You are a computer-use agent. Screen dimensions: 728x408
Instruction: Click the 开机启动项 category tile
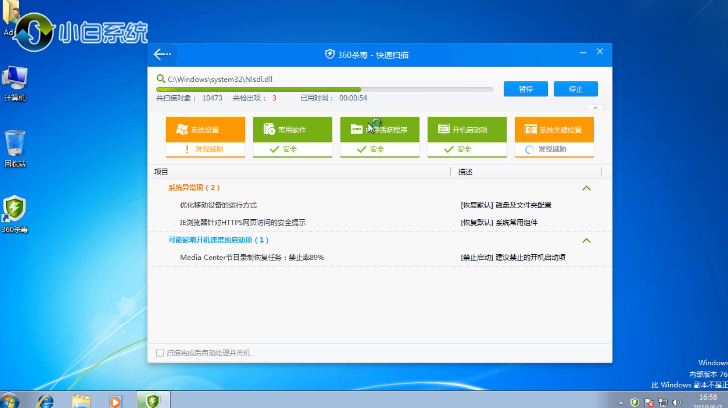pos(466,130)
